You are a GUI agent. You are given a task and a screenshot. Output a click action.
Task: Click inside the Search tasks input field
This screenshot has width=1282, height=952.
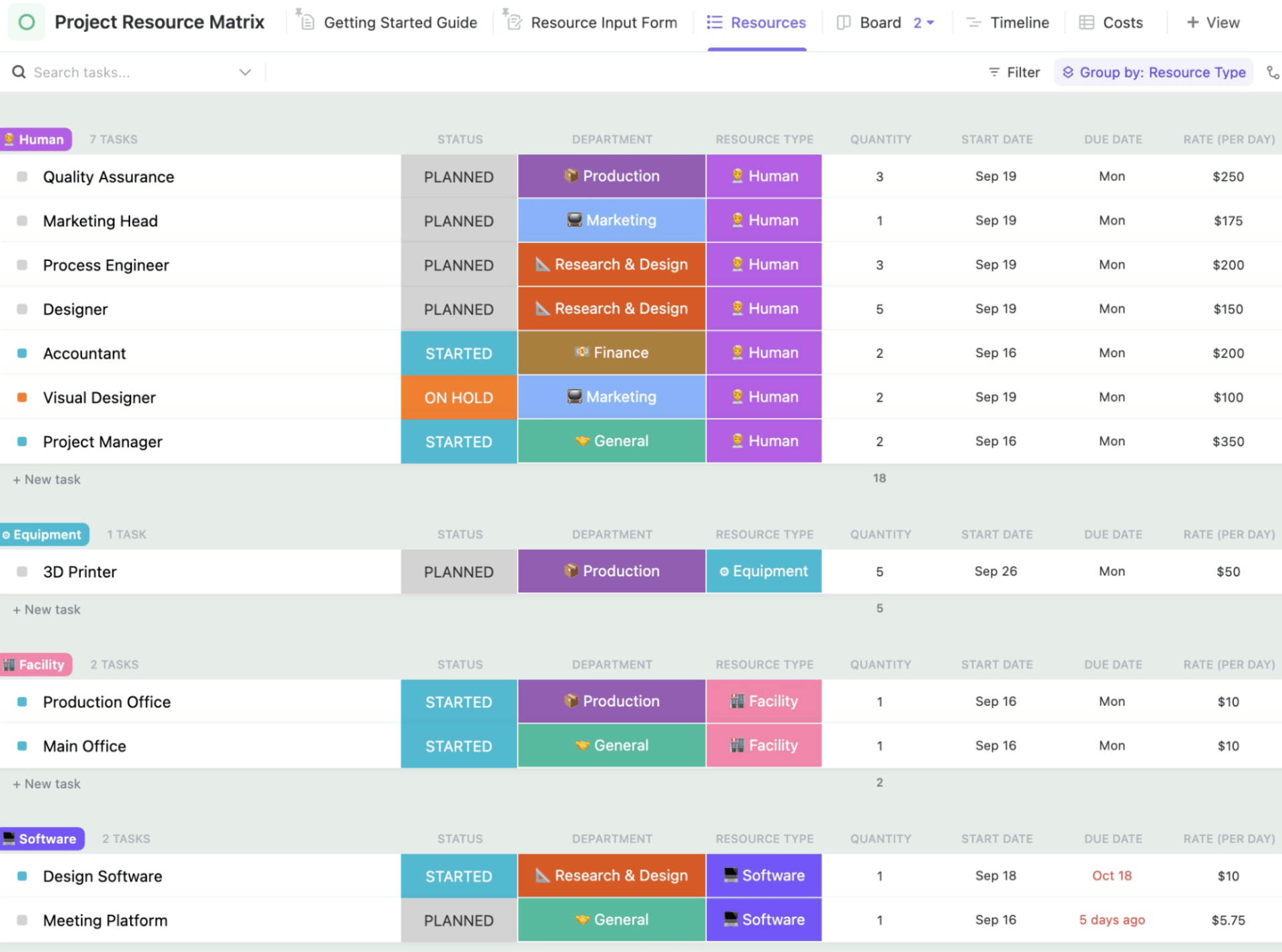[x=100, y=71]
